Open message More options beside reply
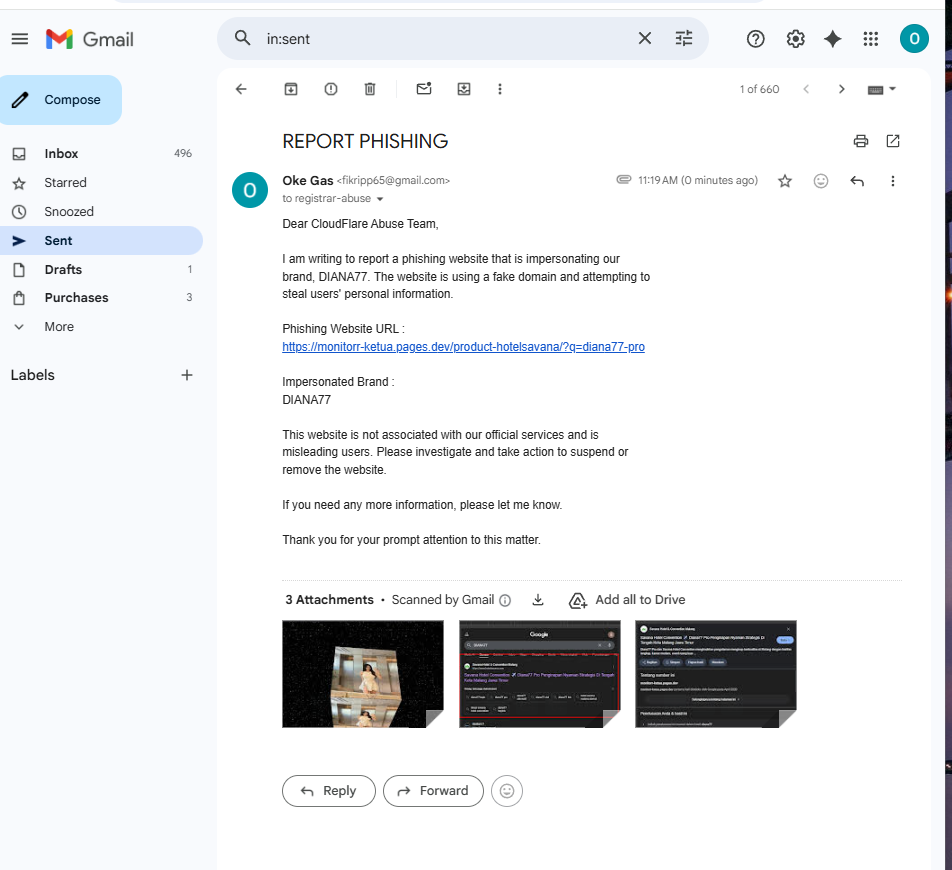Screen dimensions: 952x870 tap(892, 181)
